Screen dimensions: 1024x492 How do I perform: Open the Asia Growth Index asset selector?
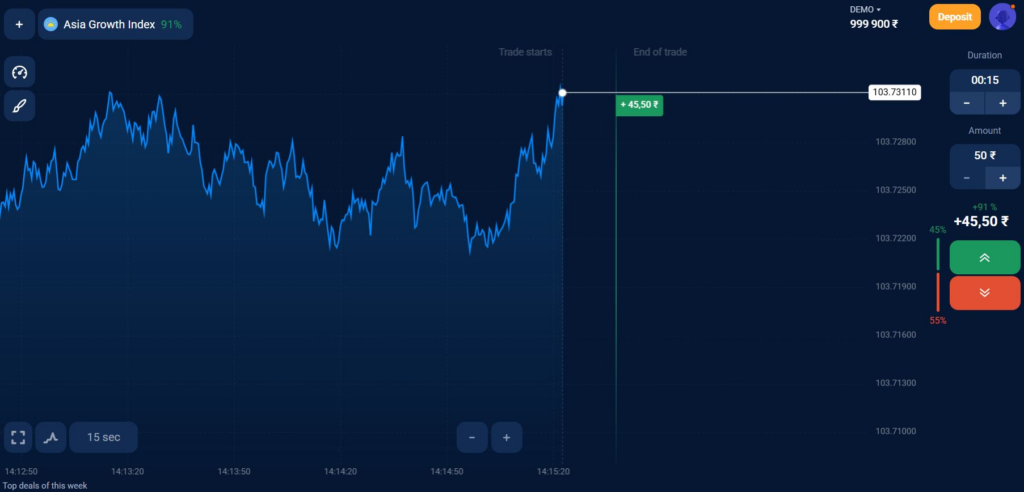tap(116, 24)
